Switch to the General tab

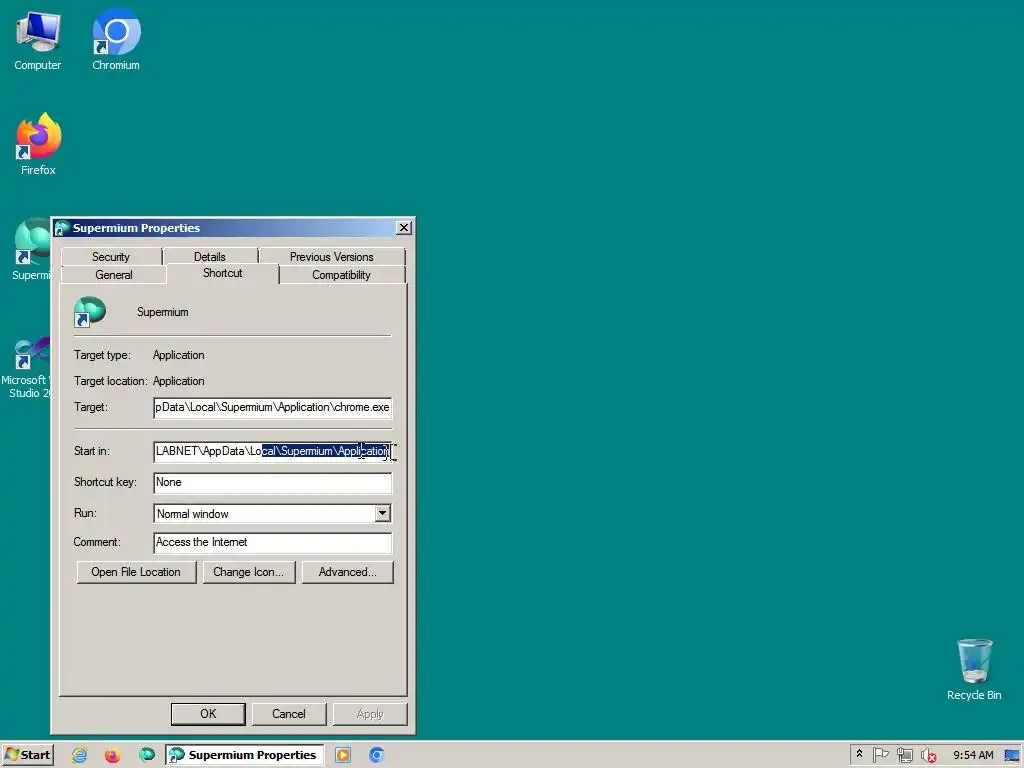(114, 275)
